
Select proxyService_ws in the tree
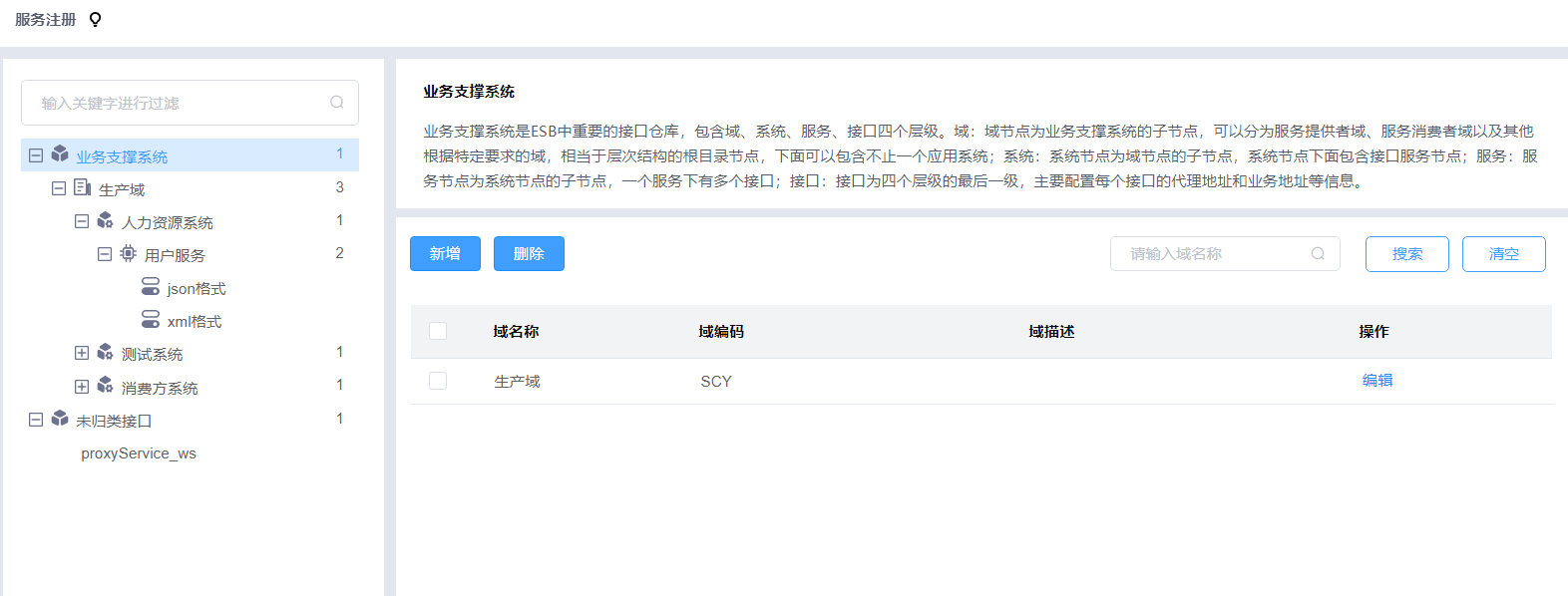139,453
